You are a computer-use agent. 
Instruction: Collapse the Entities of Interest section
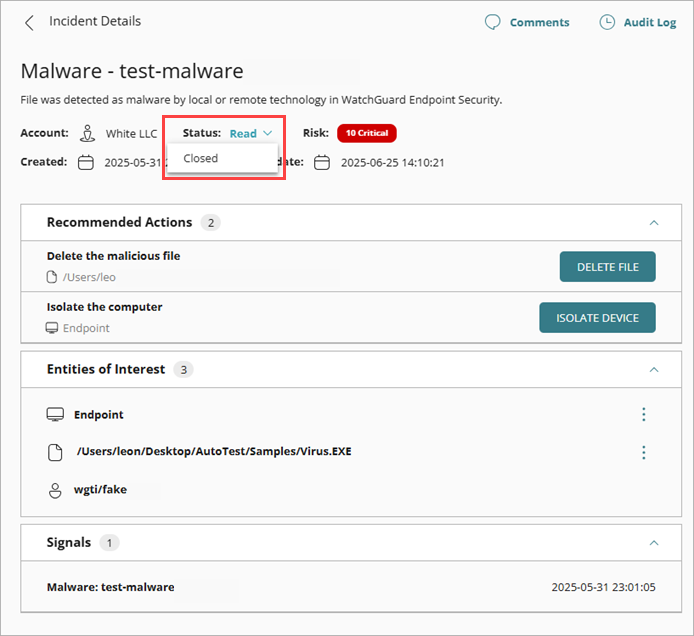click(x=654, y=370)
